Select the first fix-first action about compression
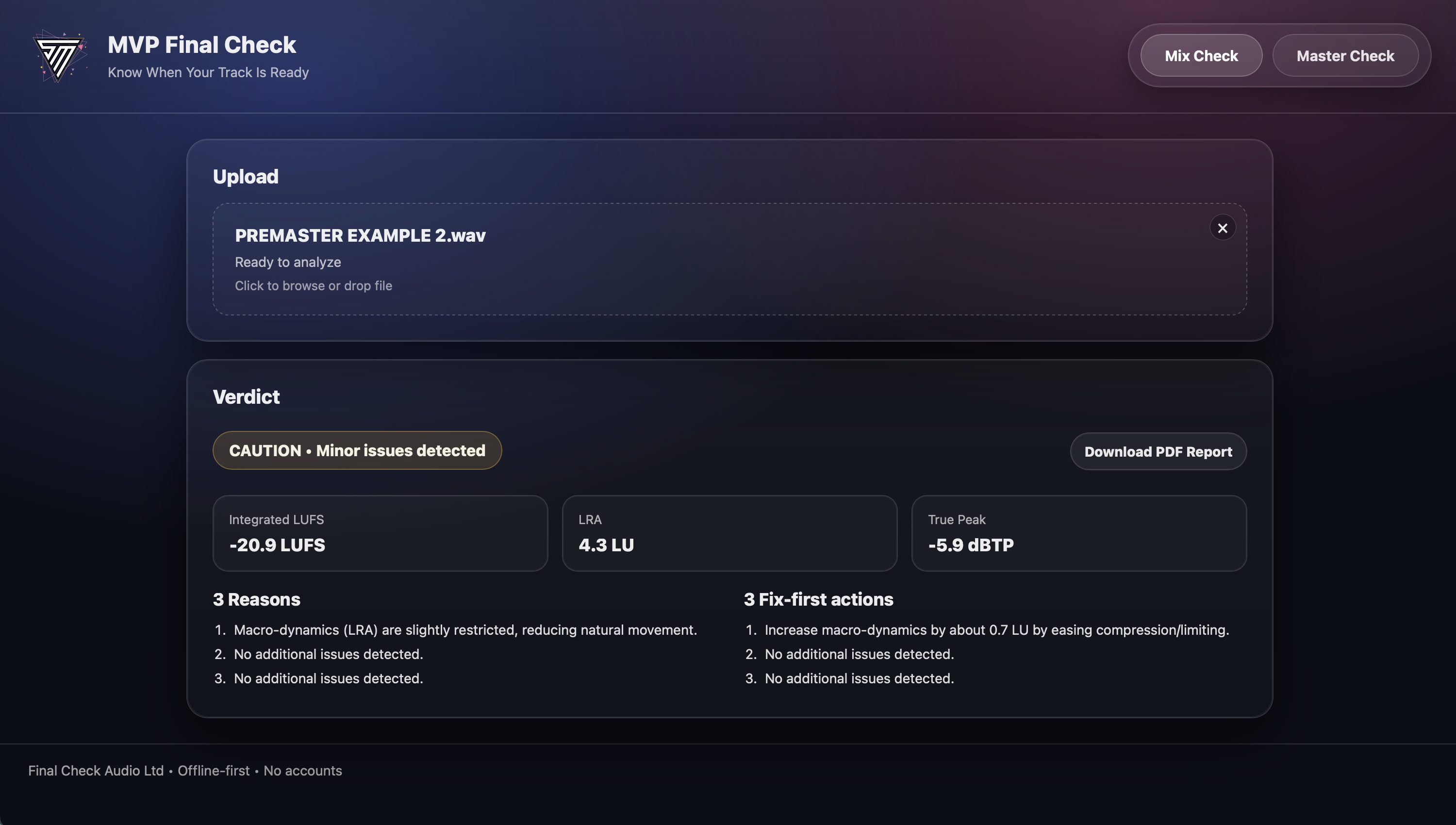Screen dimensions: 1456x825 (996, 630)
